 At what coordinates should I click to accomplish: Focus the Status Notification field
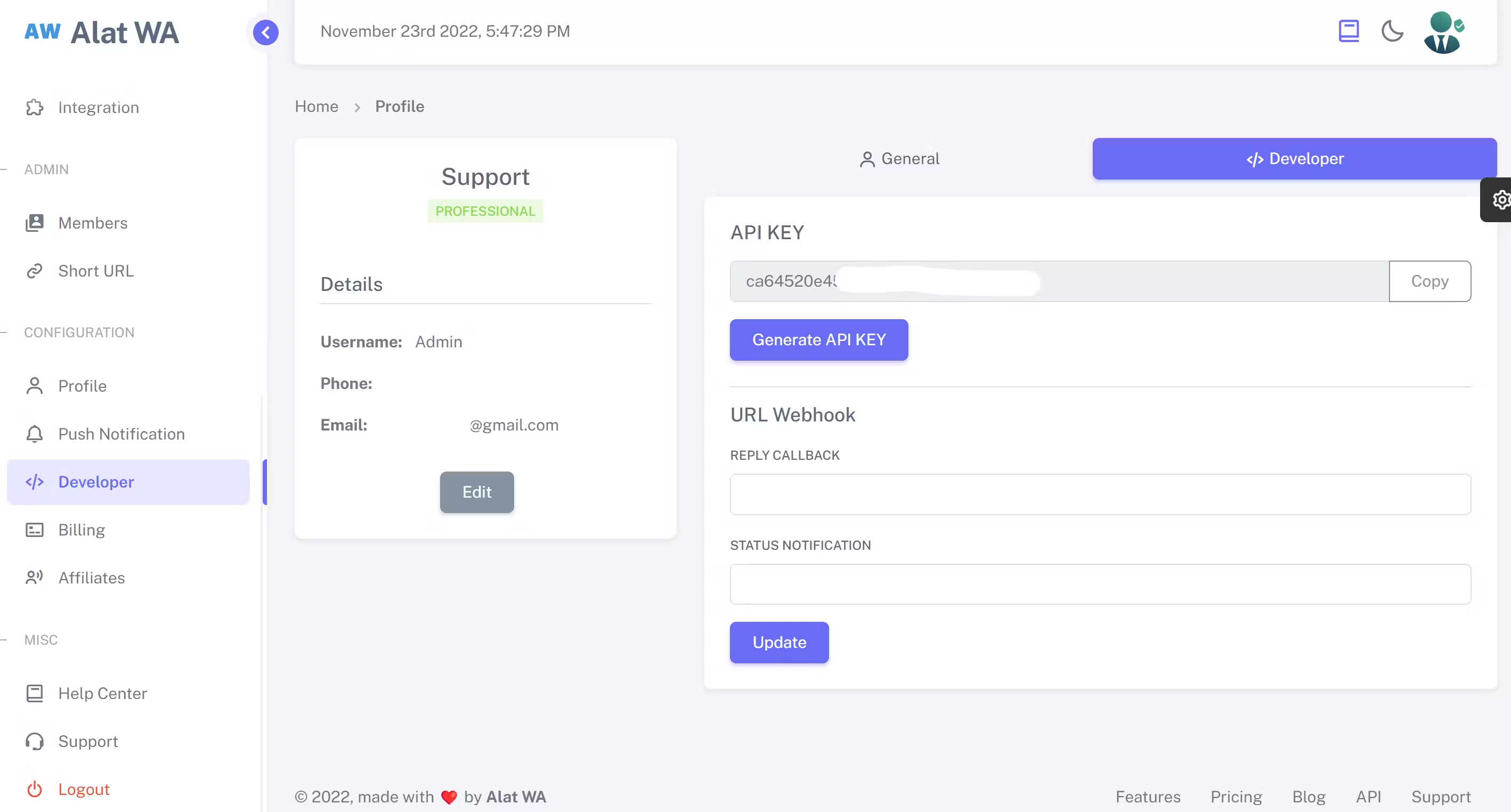[x=1100, y=584]
